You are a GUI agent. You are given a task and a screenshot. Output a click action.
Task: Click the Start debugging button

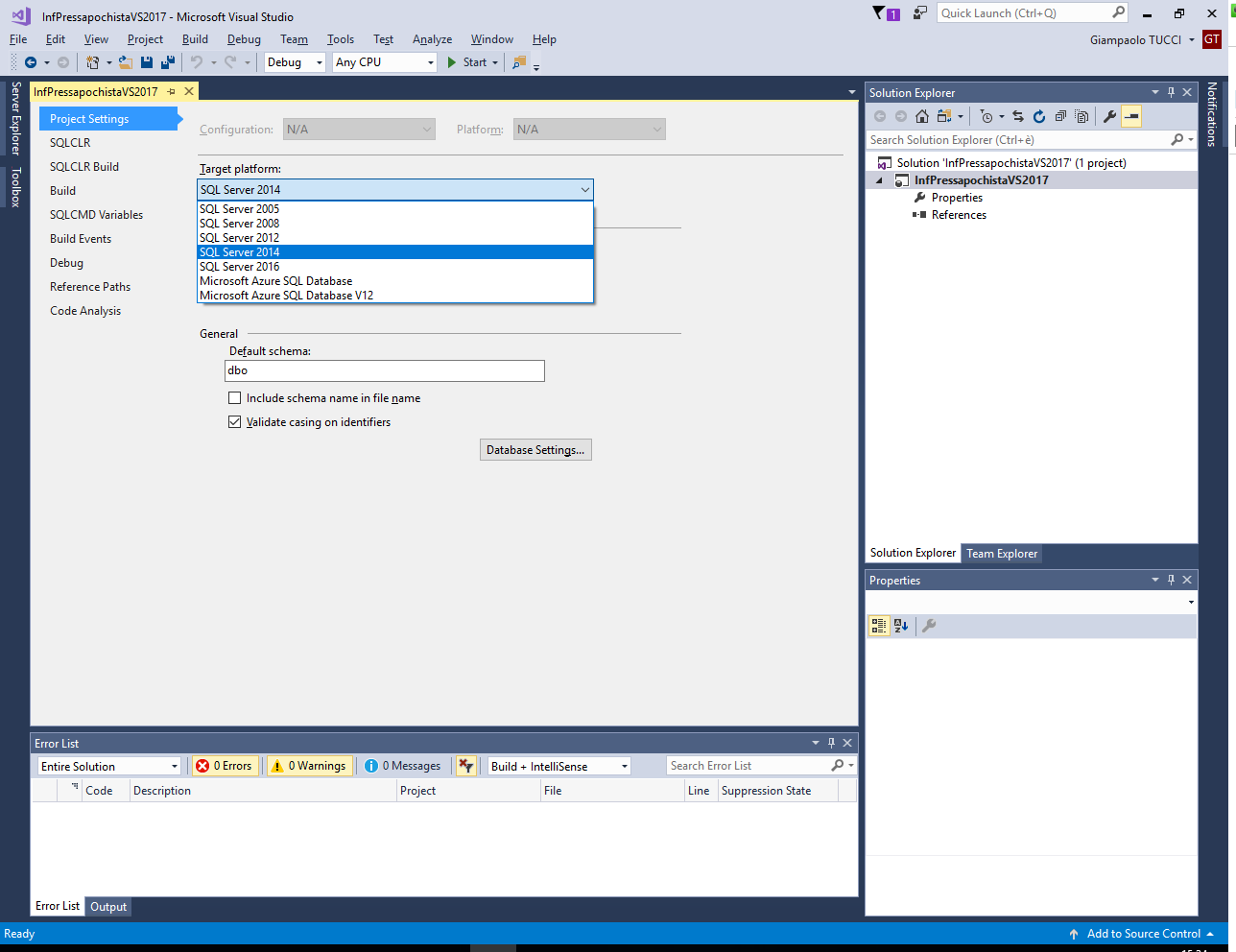[x=466, y=62]
